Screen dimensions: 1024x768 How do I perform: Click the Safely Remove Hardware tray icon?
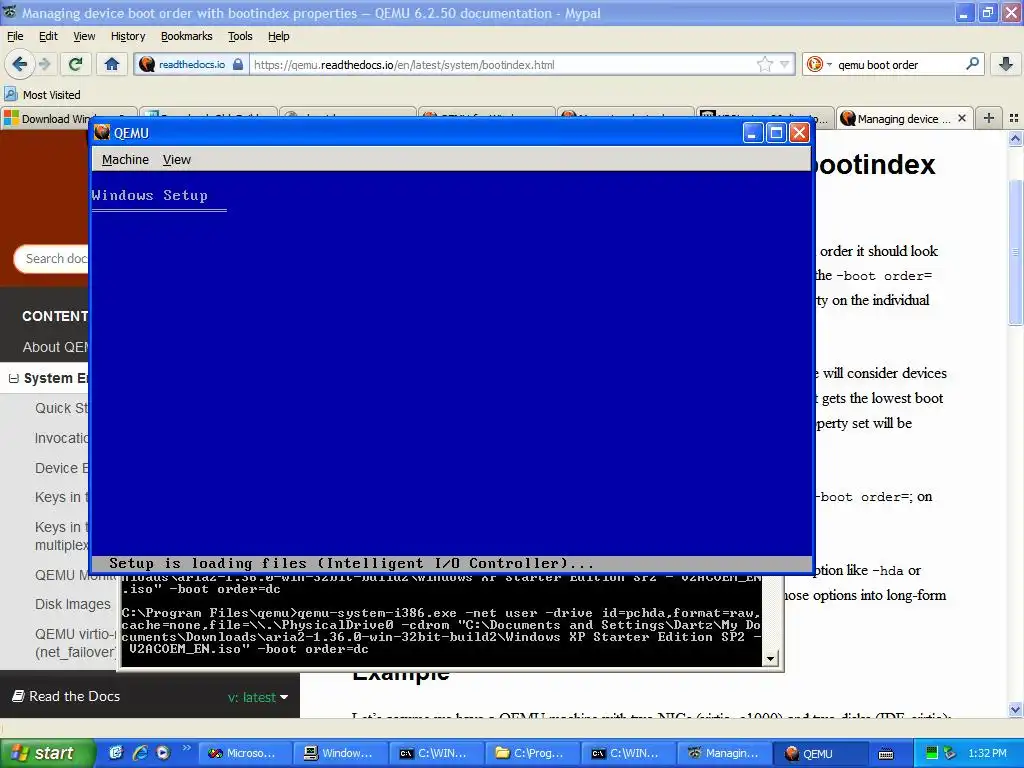coord(950,753)
